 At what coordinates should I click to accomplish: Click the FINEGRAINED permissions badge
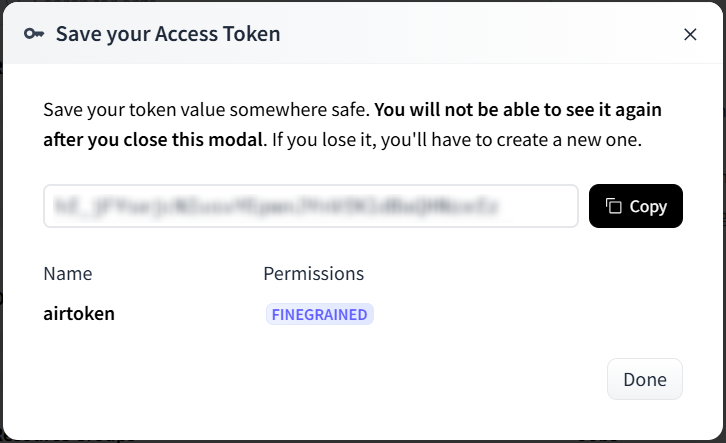point(319,314)
